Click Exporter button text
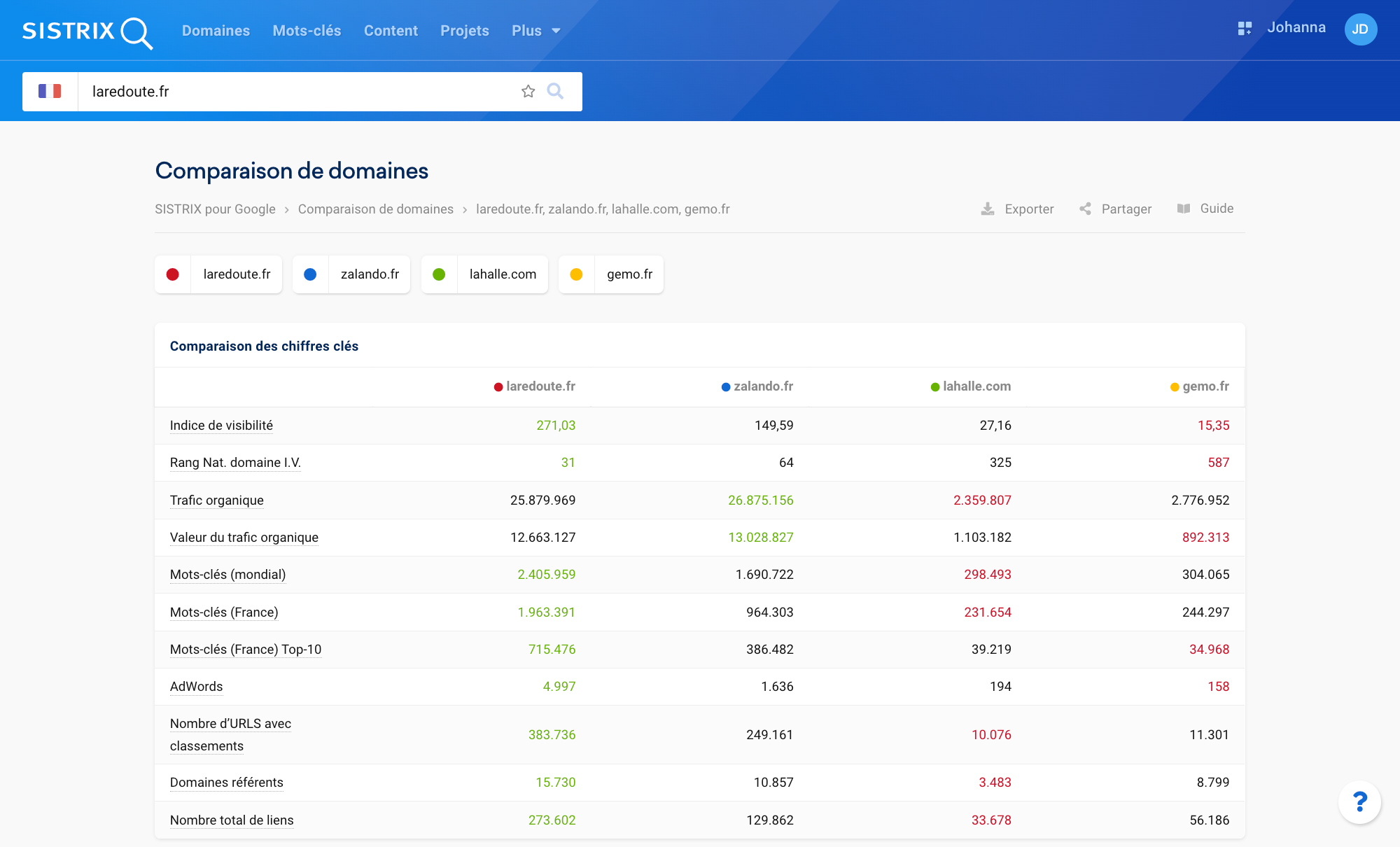The height and width of the screenshot is (847, 1400). pyautogui.click(x=1029, y=209)
